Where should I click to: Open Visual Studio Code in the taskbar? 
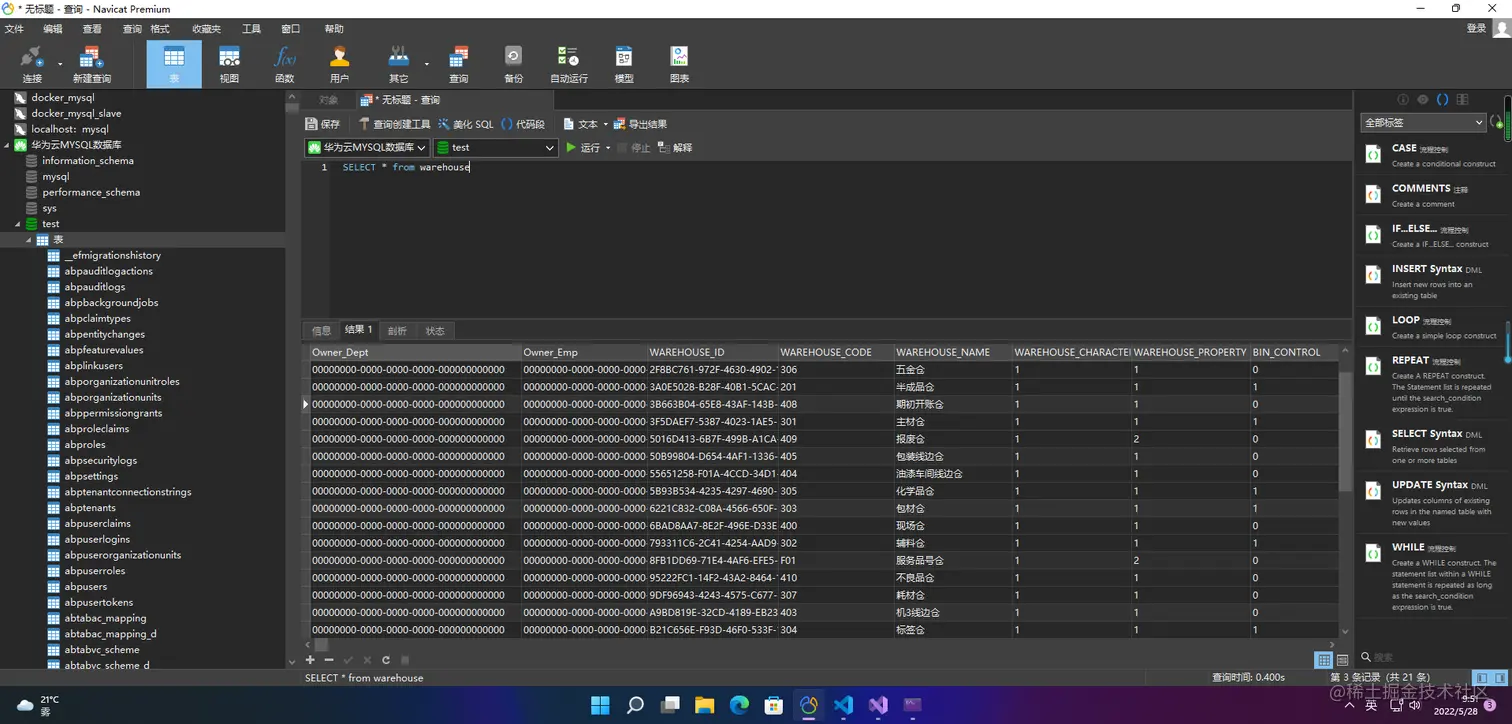[843, 705]
